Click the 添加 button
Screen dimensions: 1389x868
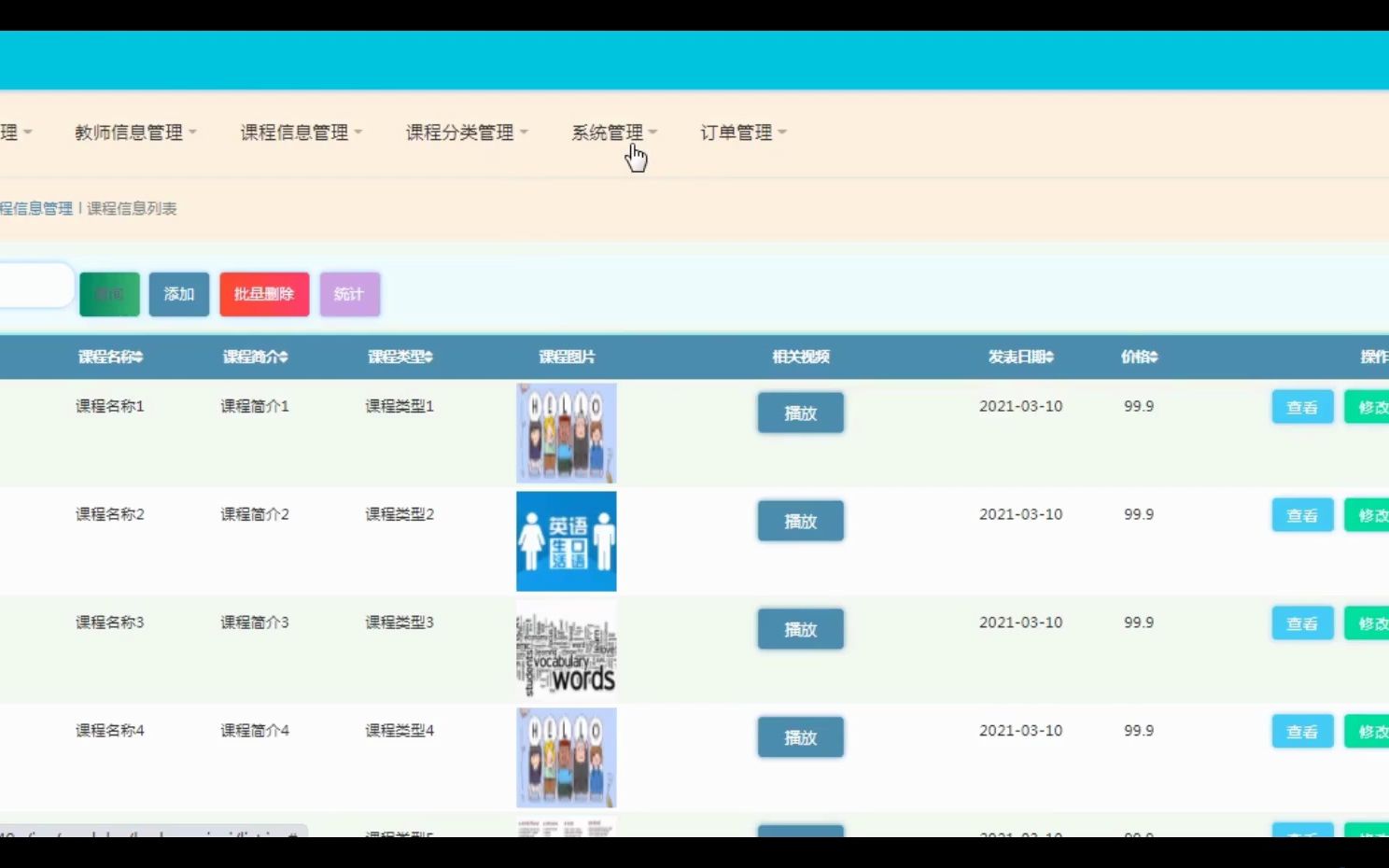pyautogui.click(x=179, y=294)
